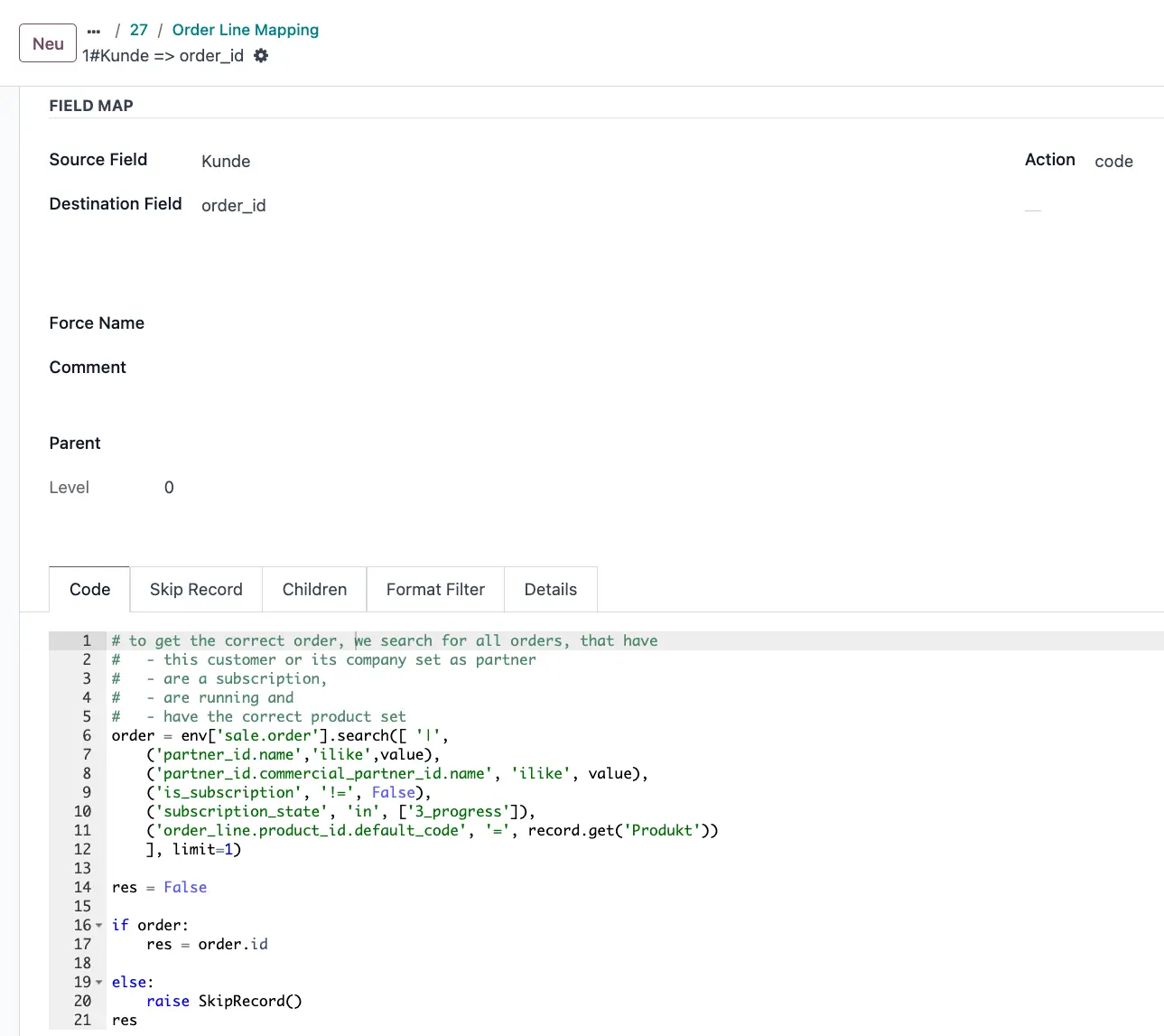Click the FIELD MAP section heading
Viewport: 1164px width, 1036px height.
[x=91, y=106]
